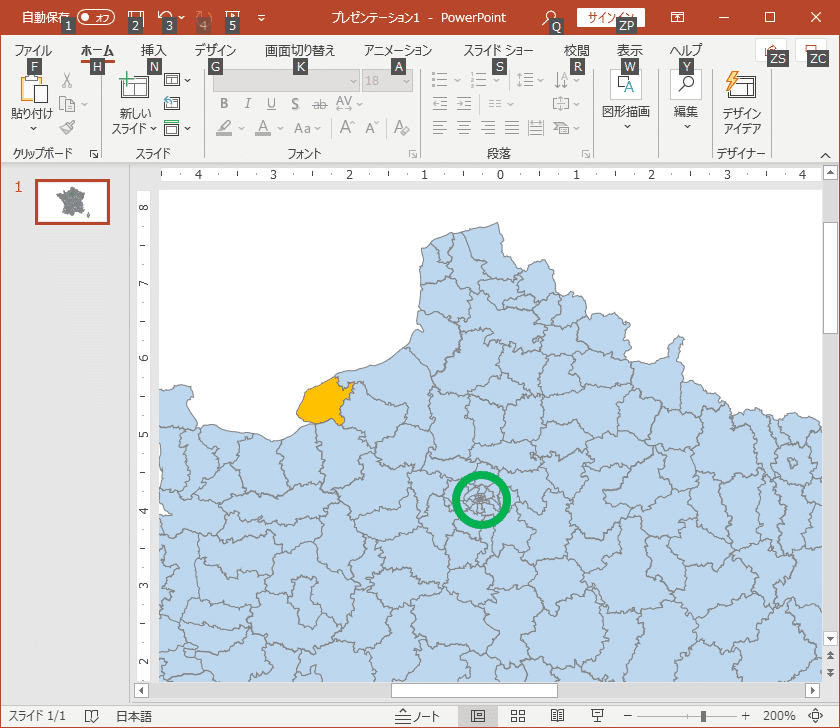Click the 200% zoom level
The image size is (840, 728).
[779, 716]
